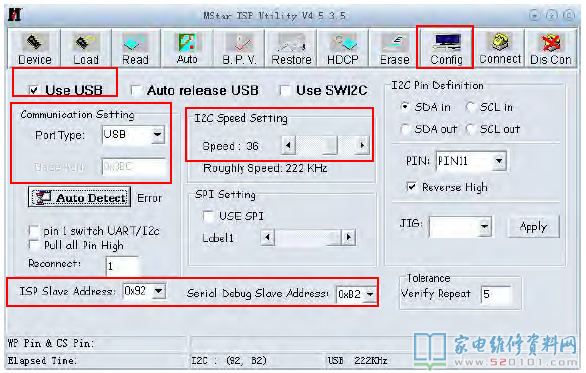Click the Dis Con toolbar icon
586x373 pixels.
point(550,49)
